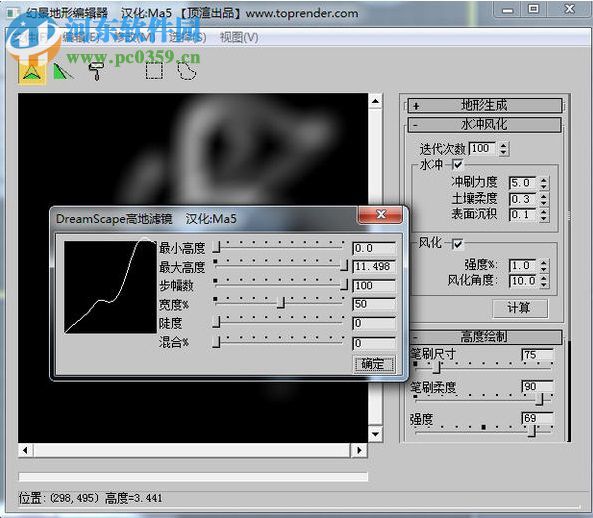Click the 最小高度 slider handle
Screen dimensions: 593x518
[216, 247]
